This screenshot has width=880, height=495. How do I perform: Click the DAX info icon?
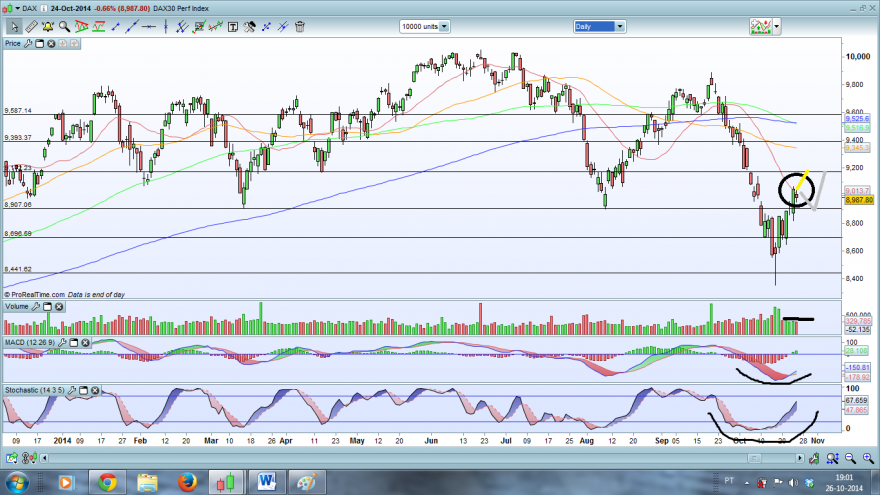click(44, 8)
